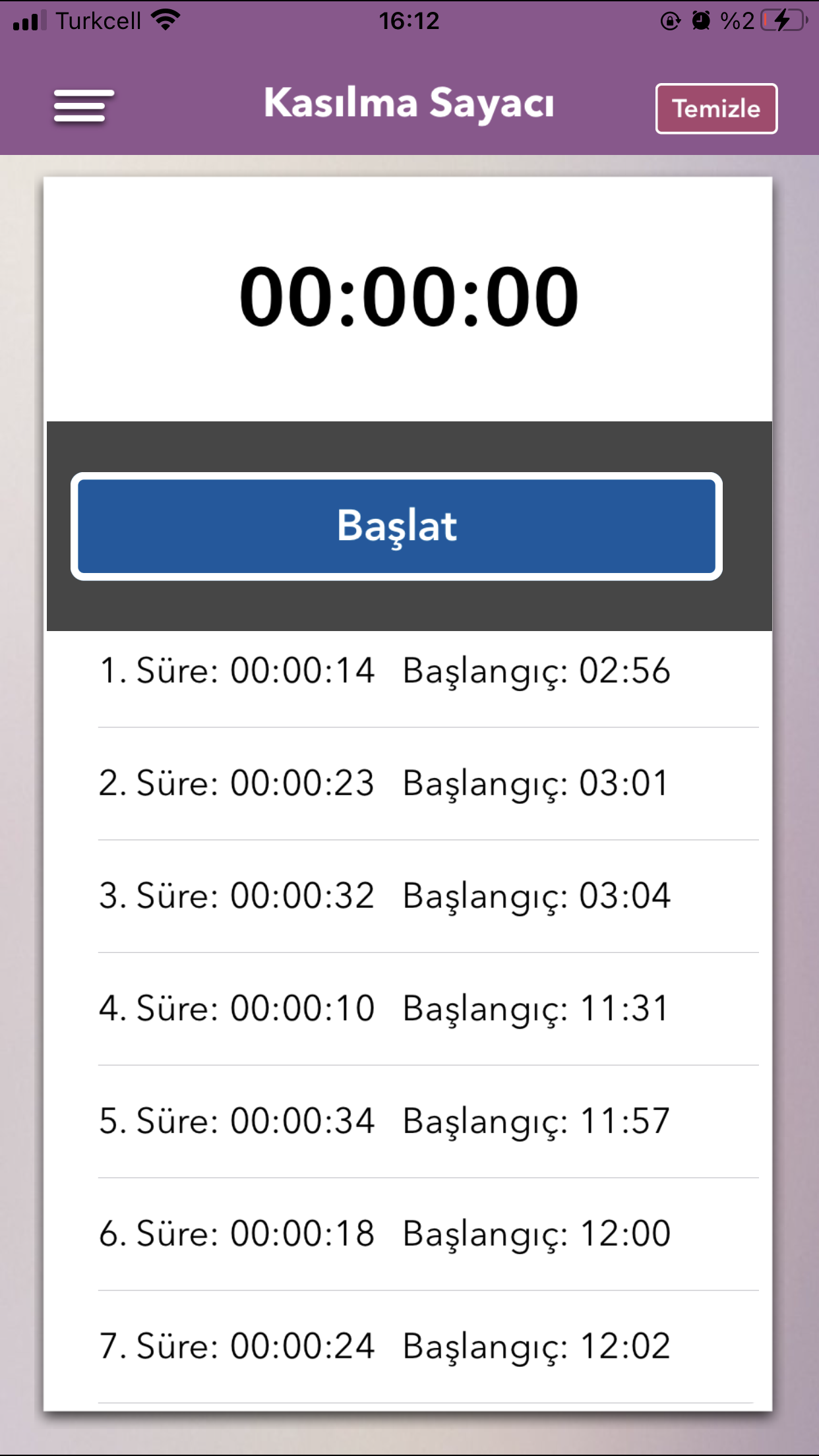The width and height of the screenshot is (819, 1456).
Task: Tap the Temizle button
Action: click(x=716, y=109)
